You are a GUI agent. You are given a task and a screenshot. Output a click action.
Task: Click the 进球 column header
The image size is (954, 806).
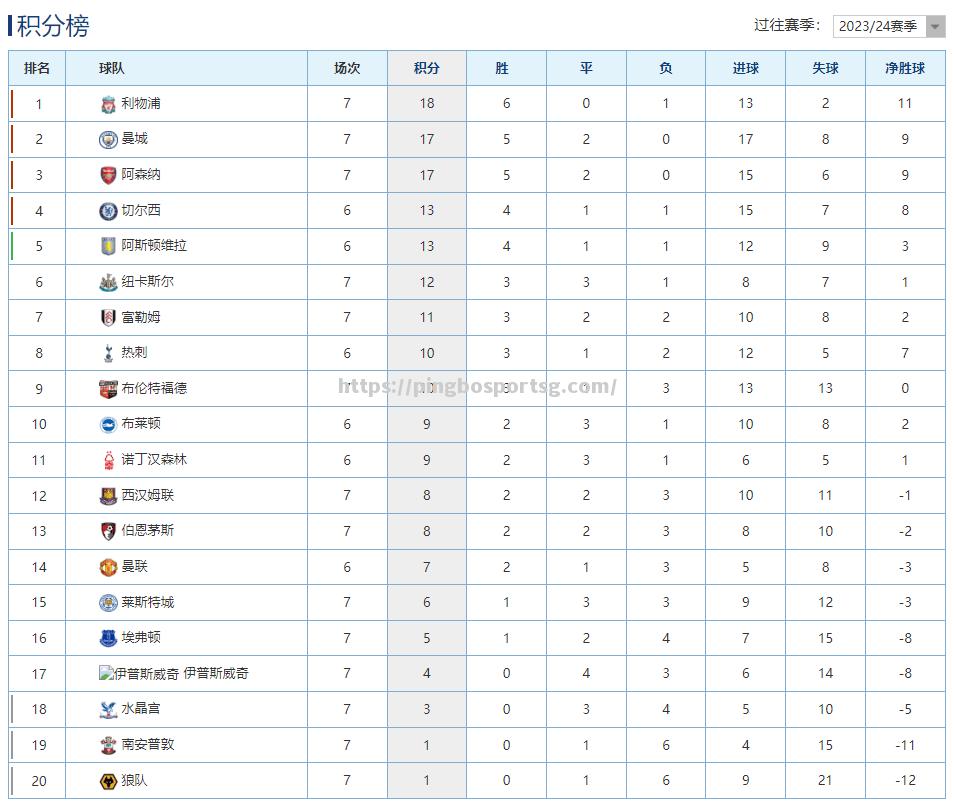(745, 68)
